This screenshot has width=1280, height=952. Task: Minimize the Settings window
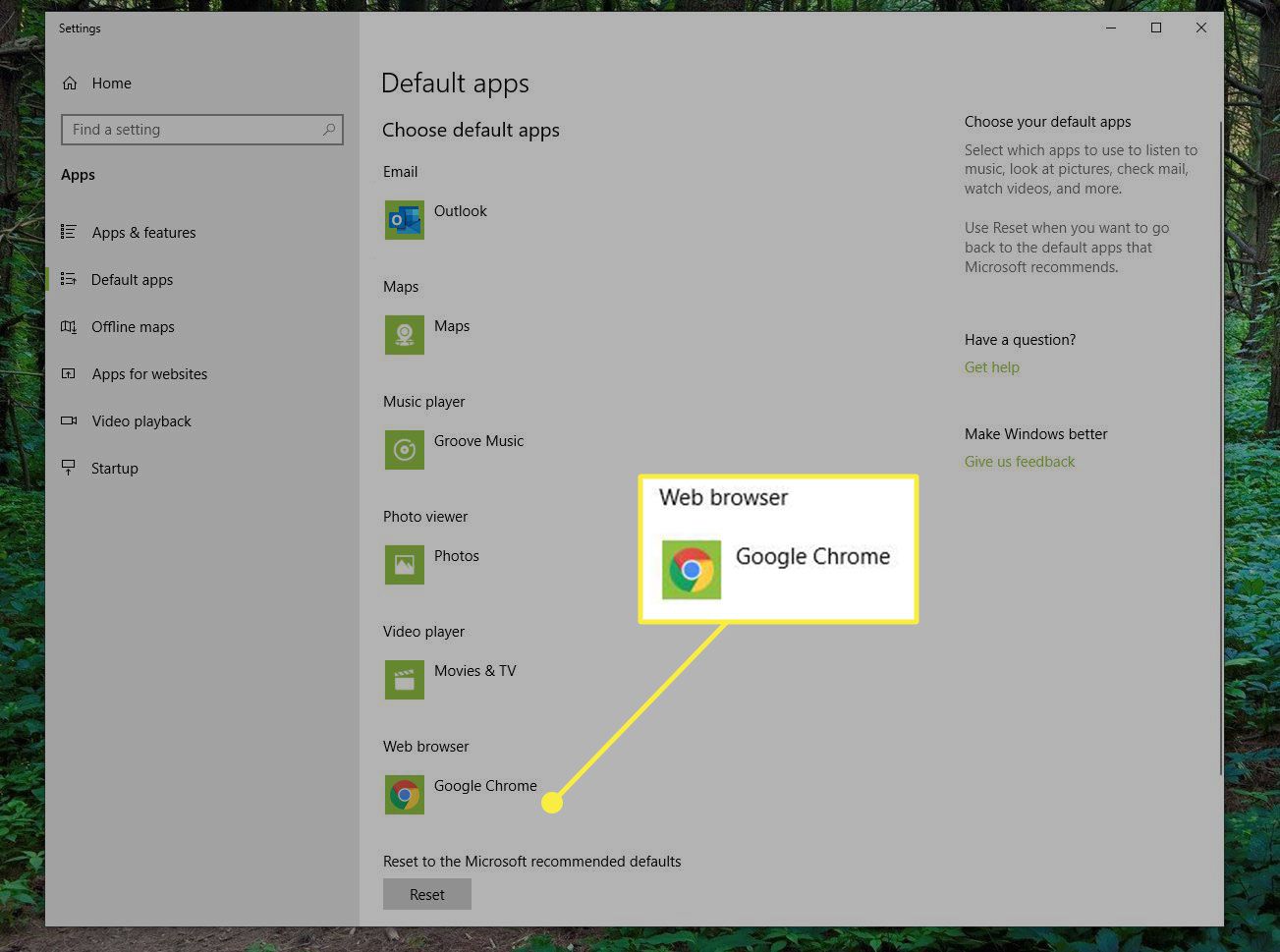pyautogui.click(x=1111, y=28)
